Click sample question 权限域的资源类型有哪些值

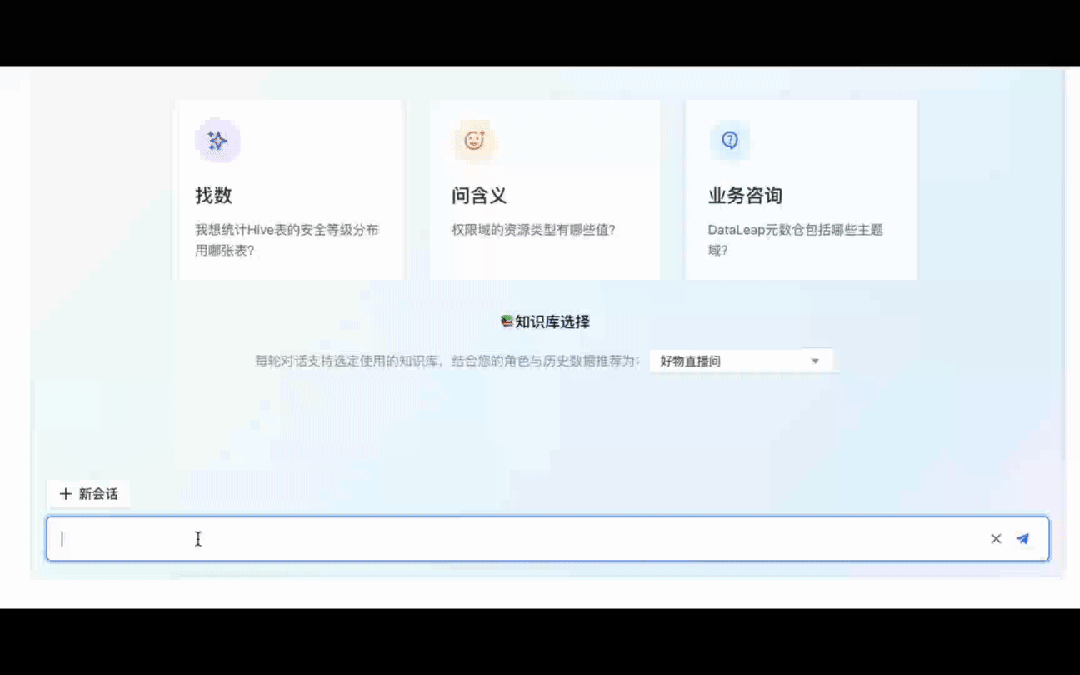533,230
